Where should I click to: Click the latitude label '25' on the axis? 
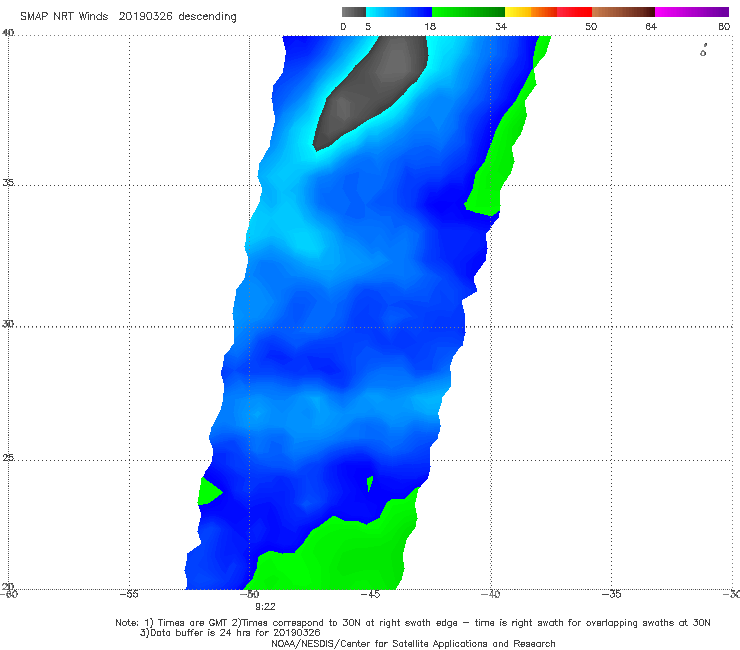[x=8, y=457]
